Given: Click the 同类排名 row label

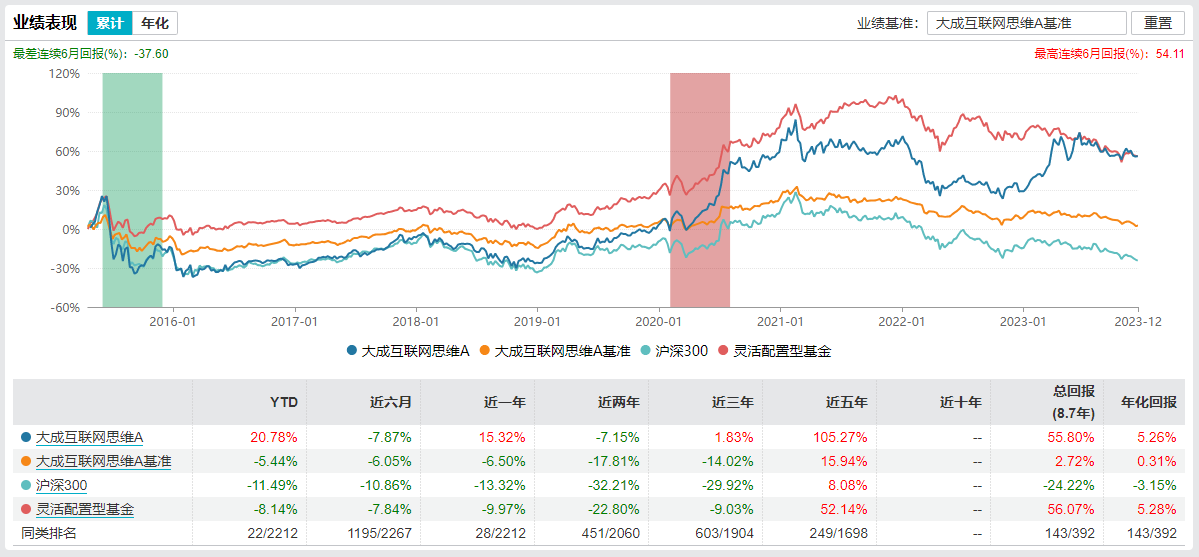Looking at the screenshot, I should pos(48,533).
